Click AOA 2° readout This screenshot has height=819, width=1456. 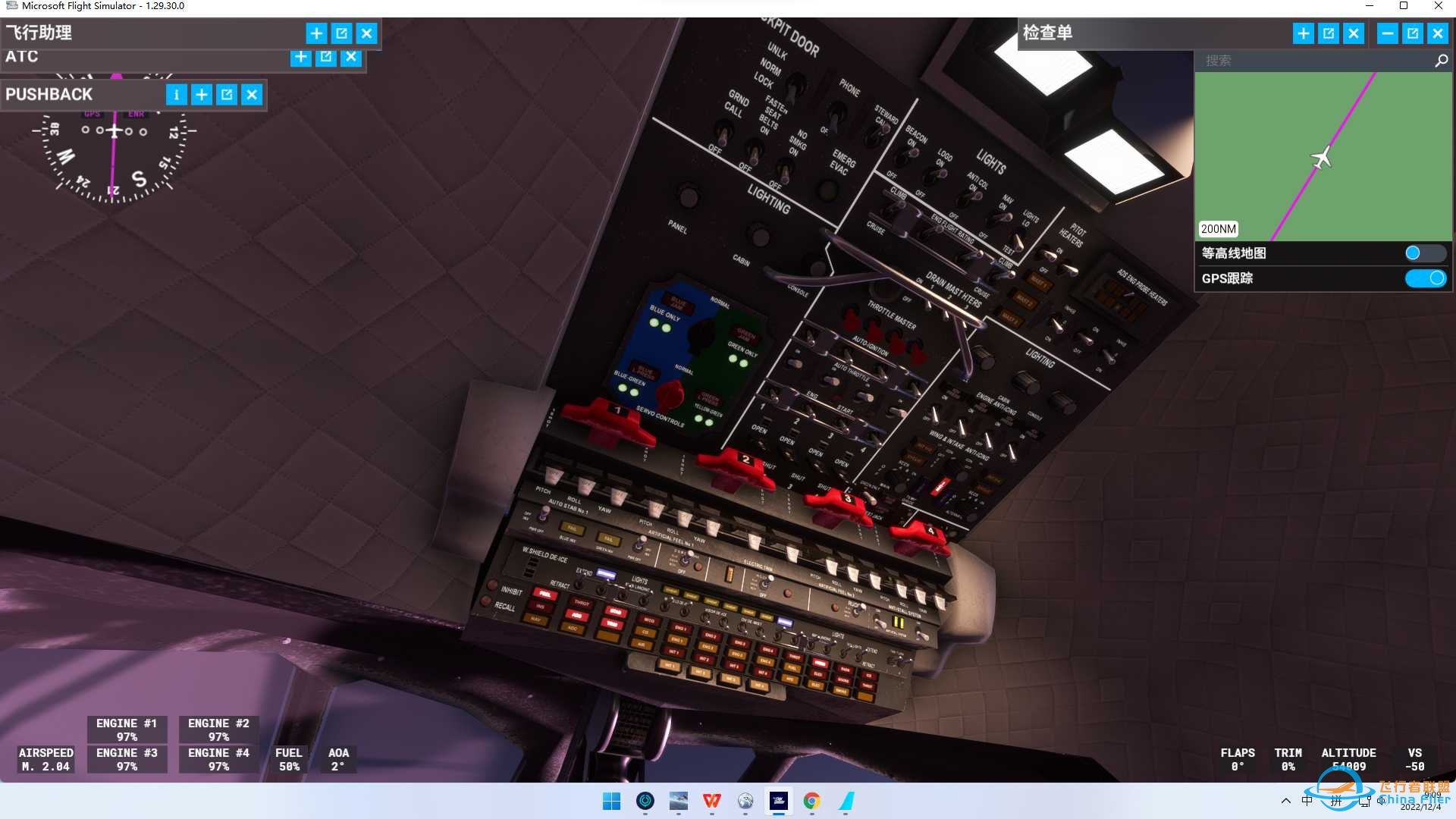(x=338, y=759)
